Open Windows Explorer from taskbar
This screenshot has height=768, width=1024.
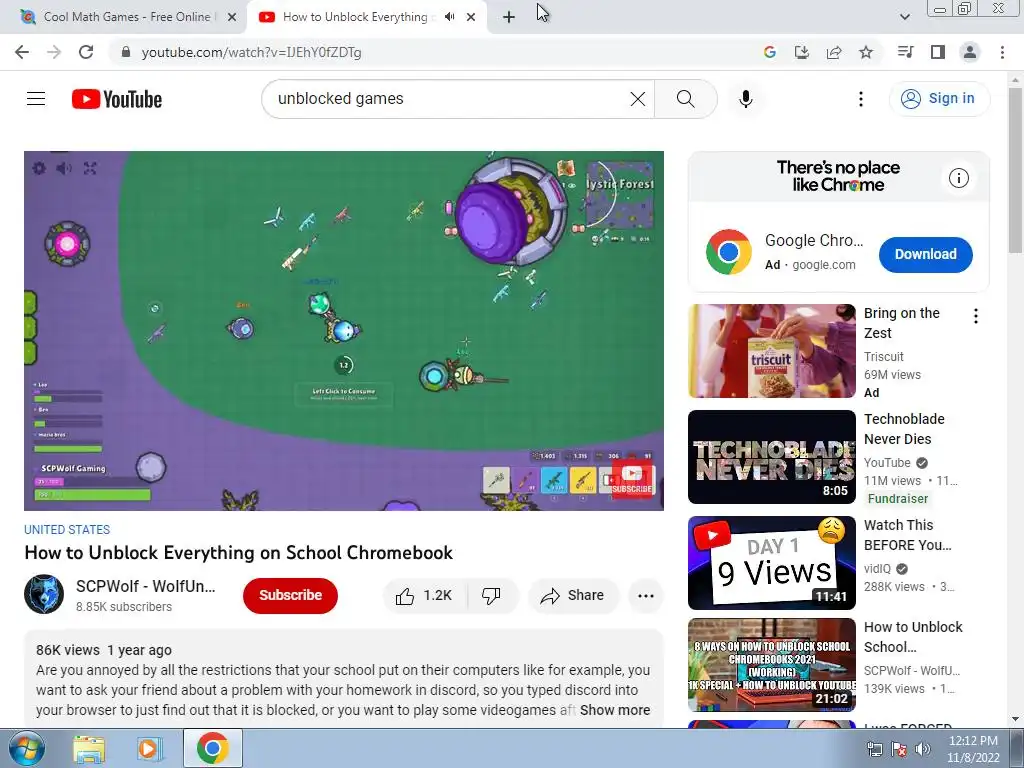pos(89,749)
